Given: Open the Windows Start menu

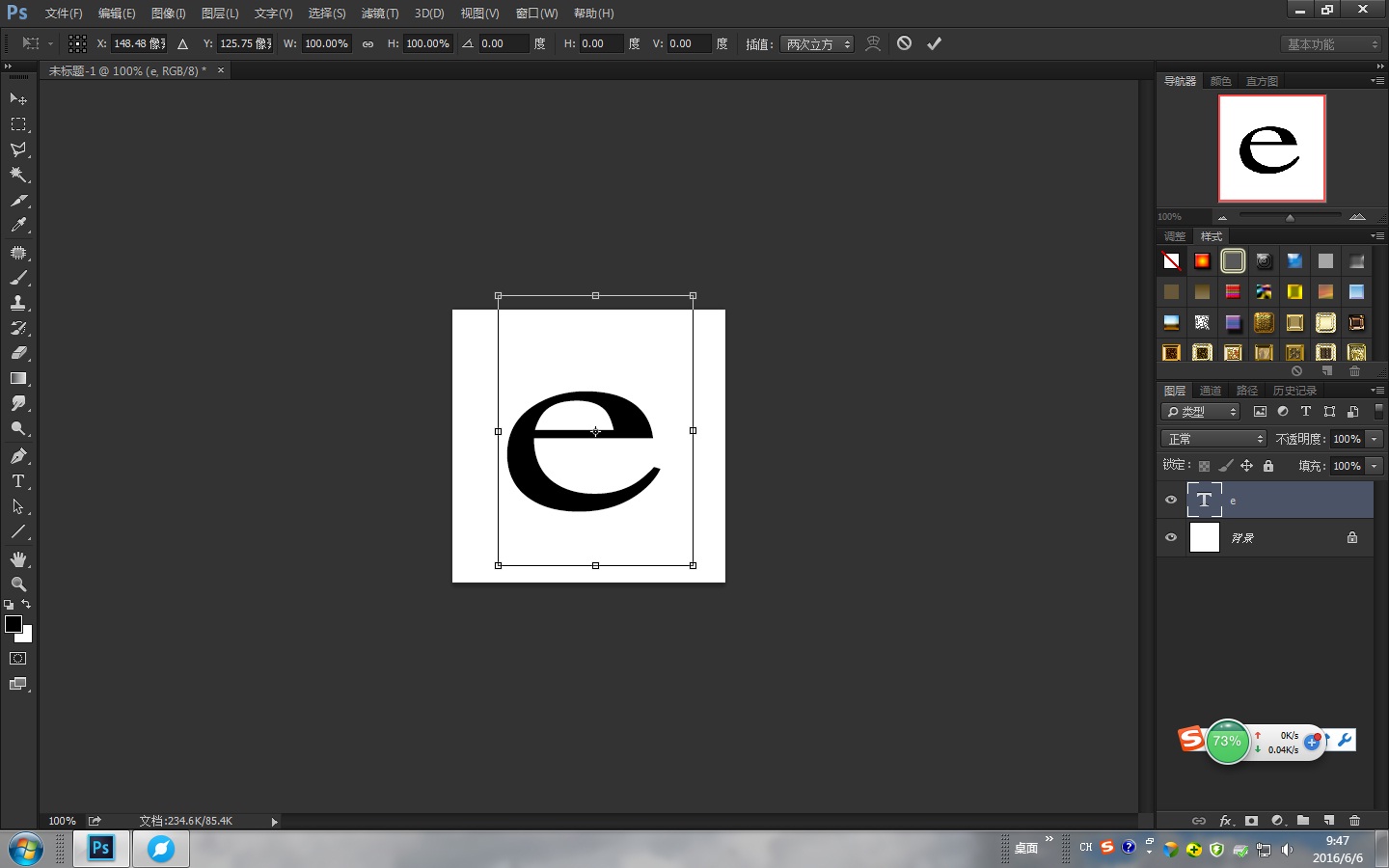Looking at the screenshot, I should 25,850.
